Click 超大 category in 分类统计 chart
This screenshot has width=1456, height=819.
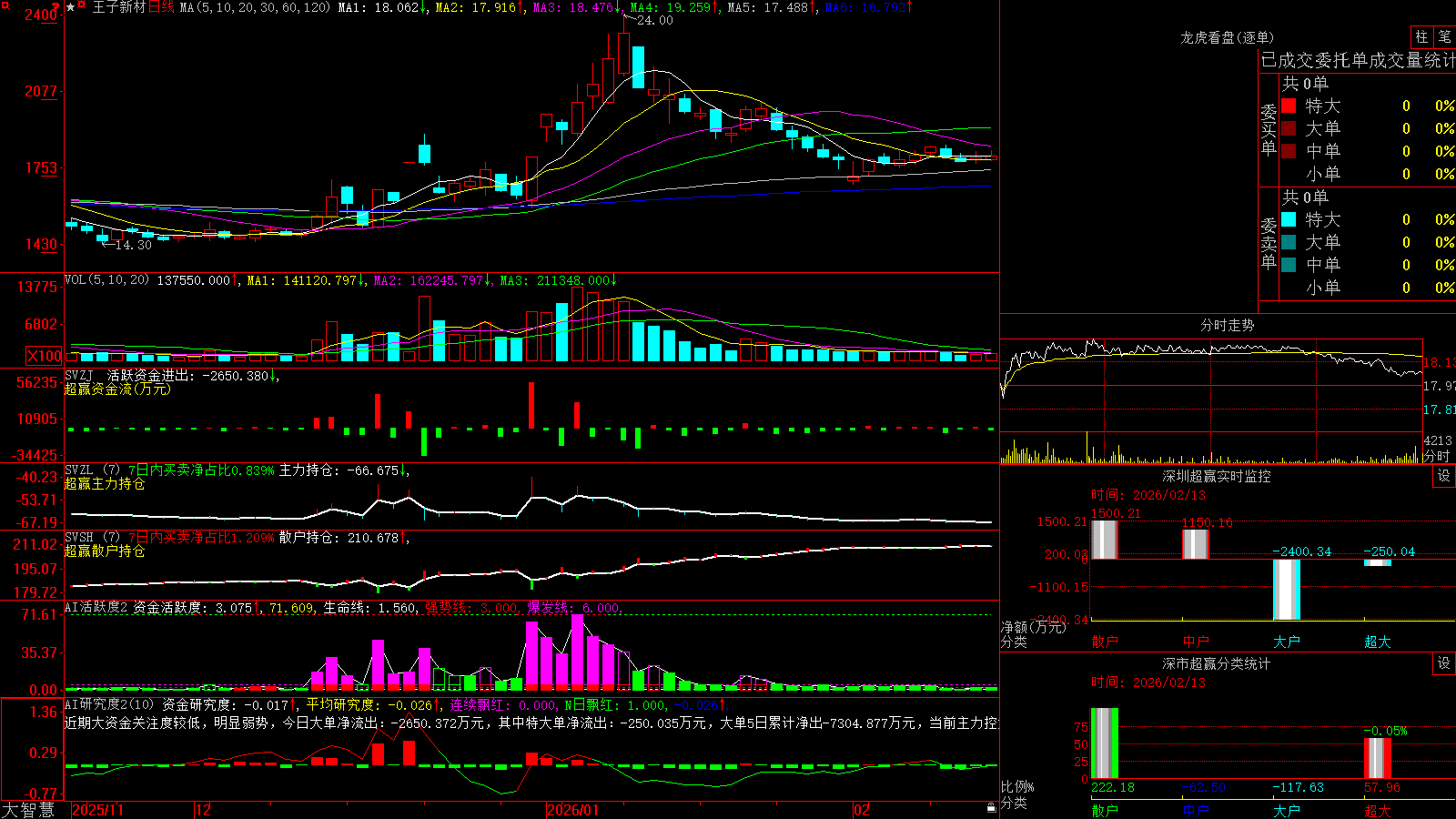click(x=1378, y=811)
